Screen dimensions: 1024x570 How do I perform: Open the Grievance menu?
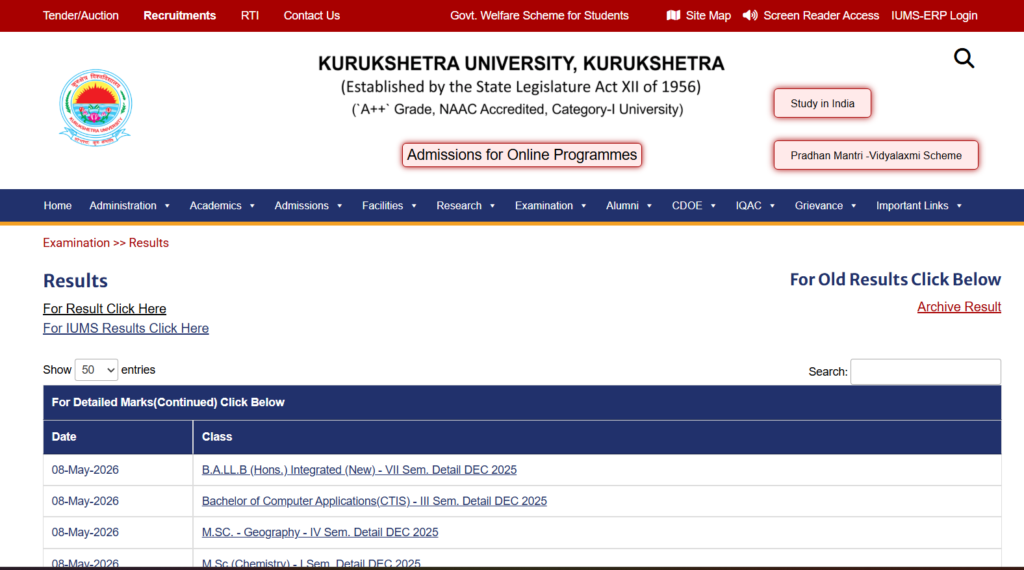825,206
